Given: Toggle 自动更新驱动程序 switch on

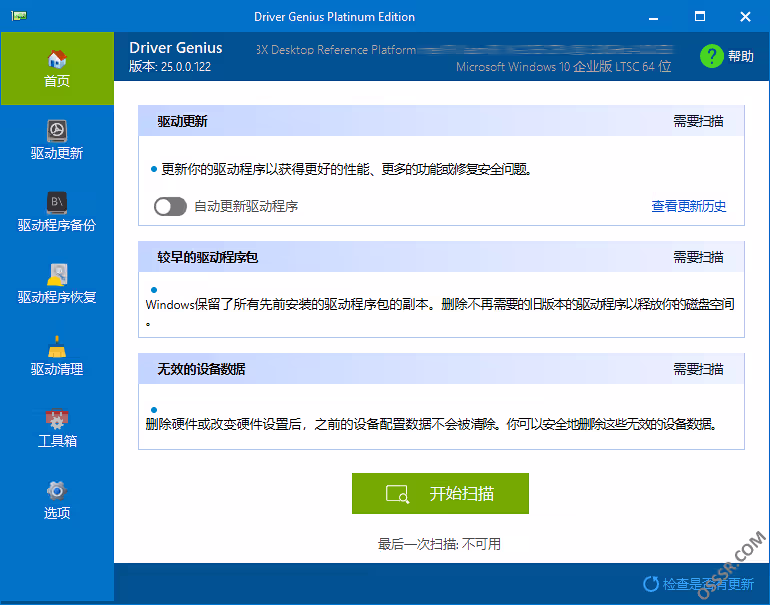Looking at the screenshot, I should 170,206.
